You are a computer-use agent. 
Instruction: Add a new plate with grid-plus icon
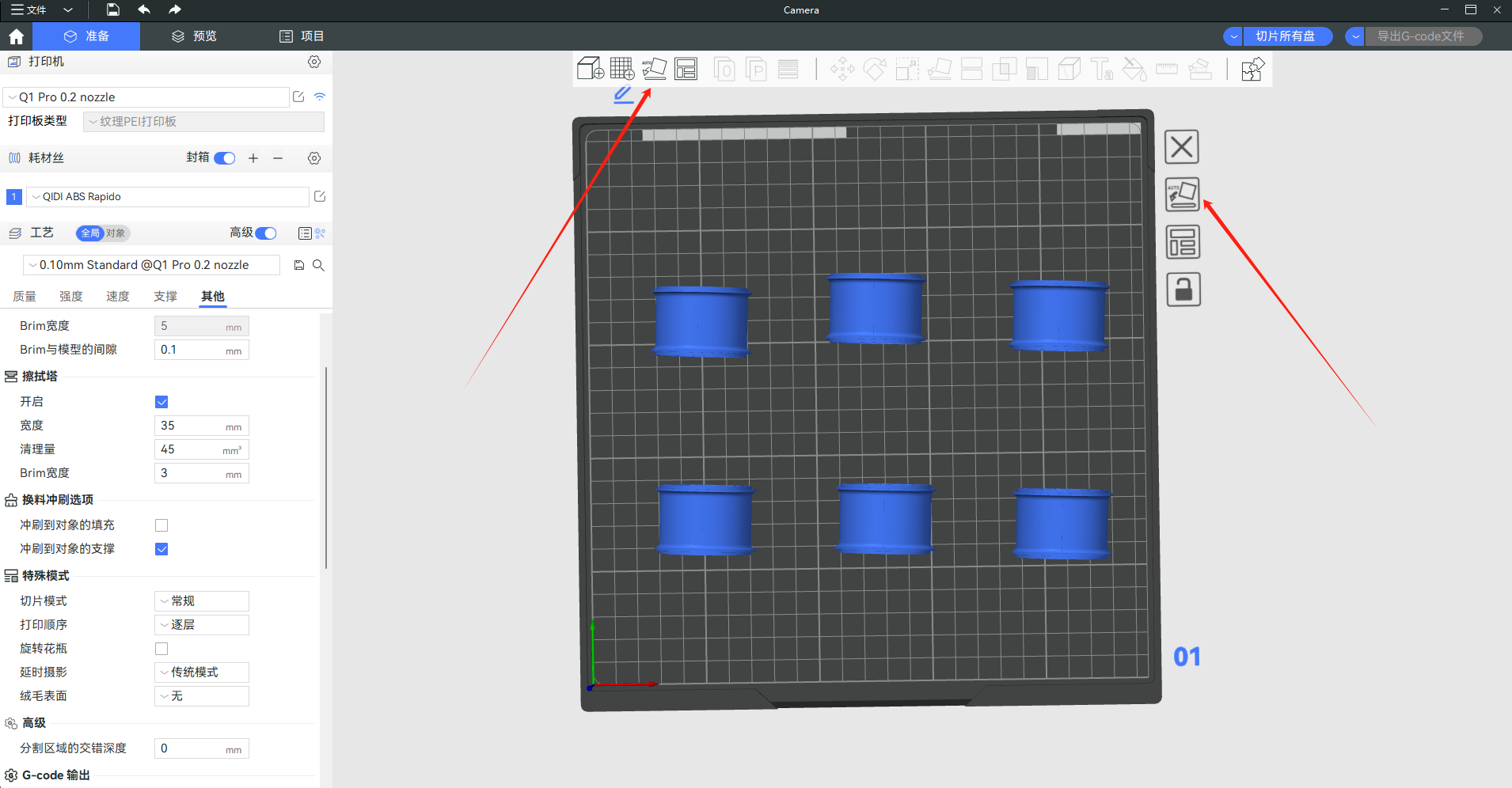pos(622,69)
